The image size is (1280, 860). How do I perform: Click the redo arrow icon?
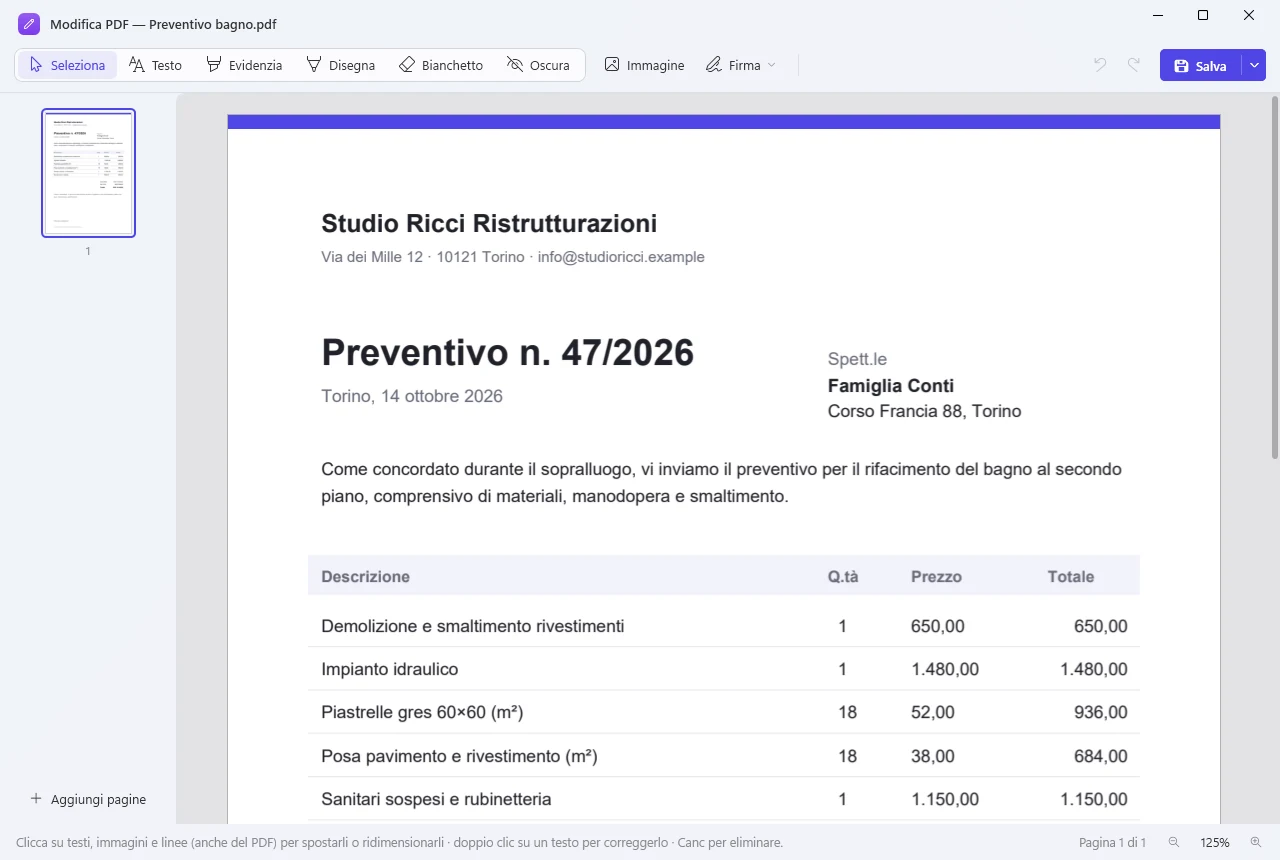[1134, 65]
